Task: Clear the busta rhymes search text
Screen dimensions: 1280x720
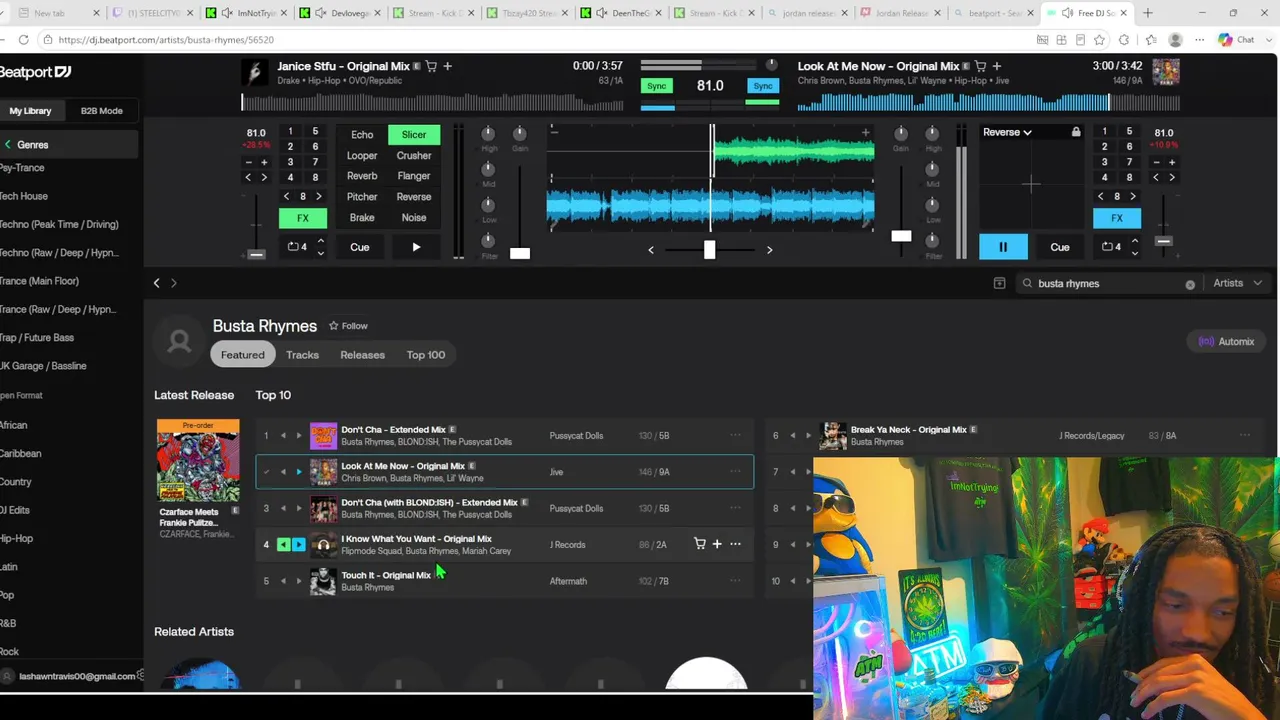Action: point(1190,284)
